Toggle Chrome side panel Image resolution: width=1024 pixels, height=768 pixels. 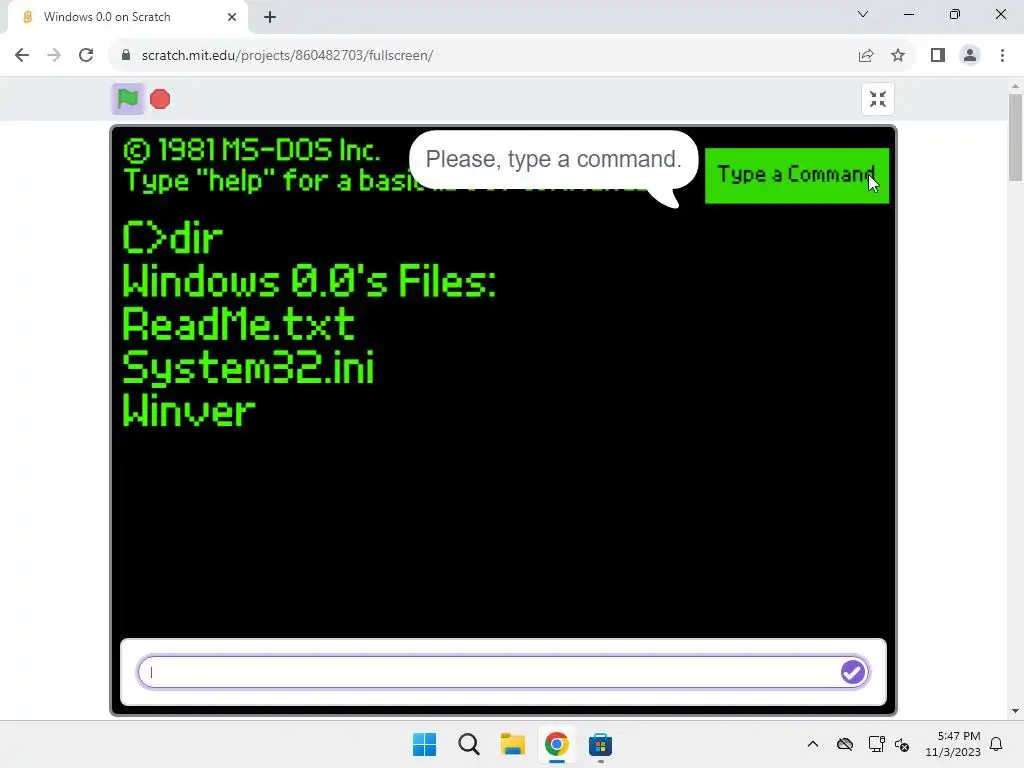[938, 56]
